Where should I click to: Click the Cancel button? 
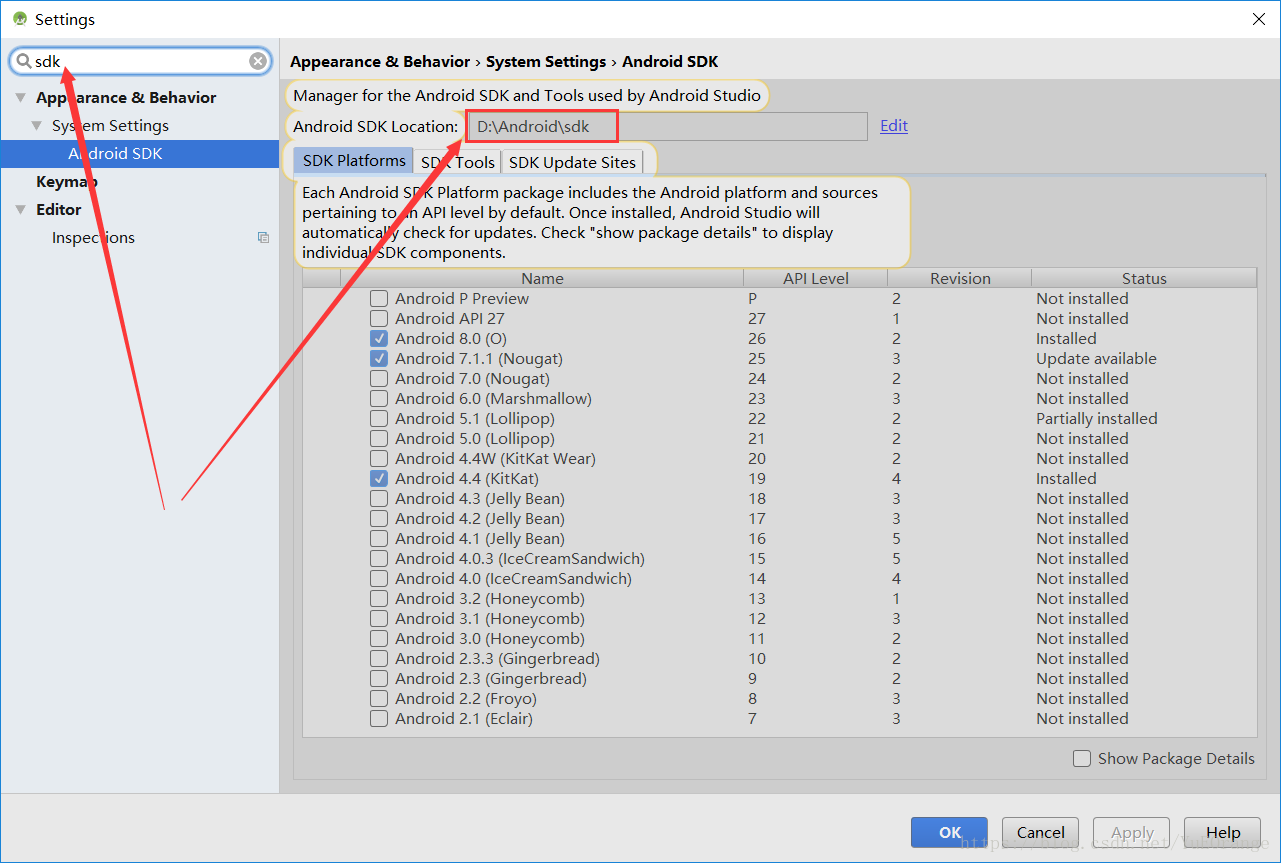click(x=1040, y=832)
